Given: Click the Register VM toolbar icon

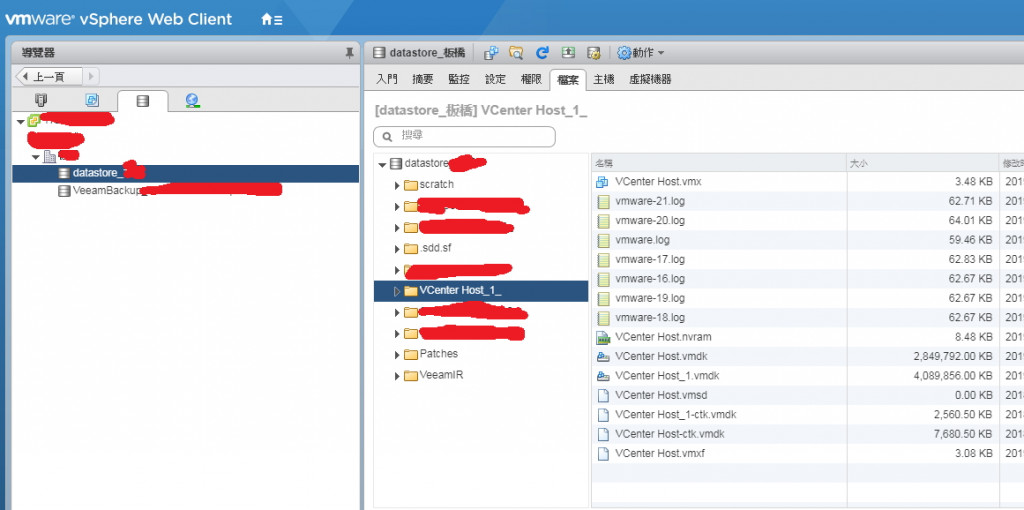Looking at the screenshot, I should [491, 53].
